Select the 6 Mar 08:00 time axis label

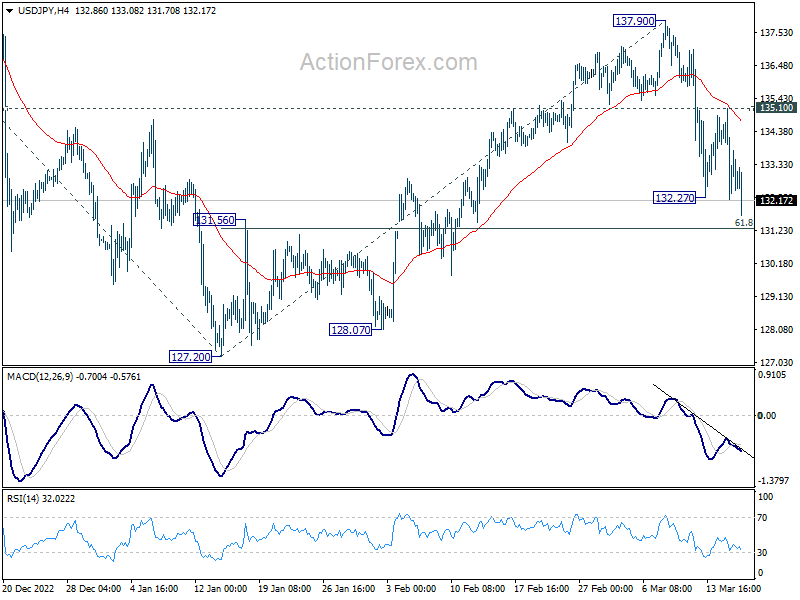tap(667, 589)
